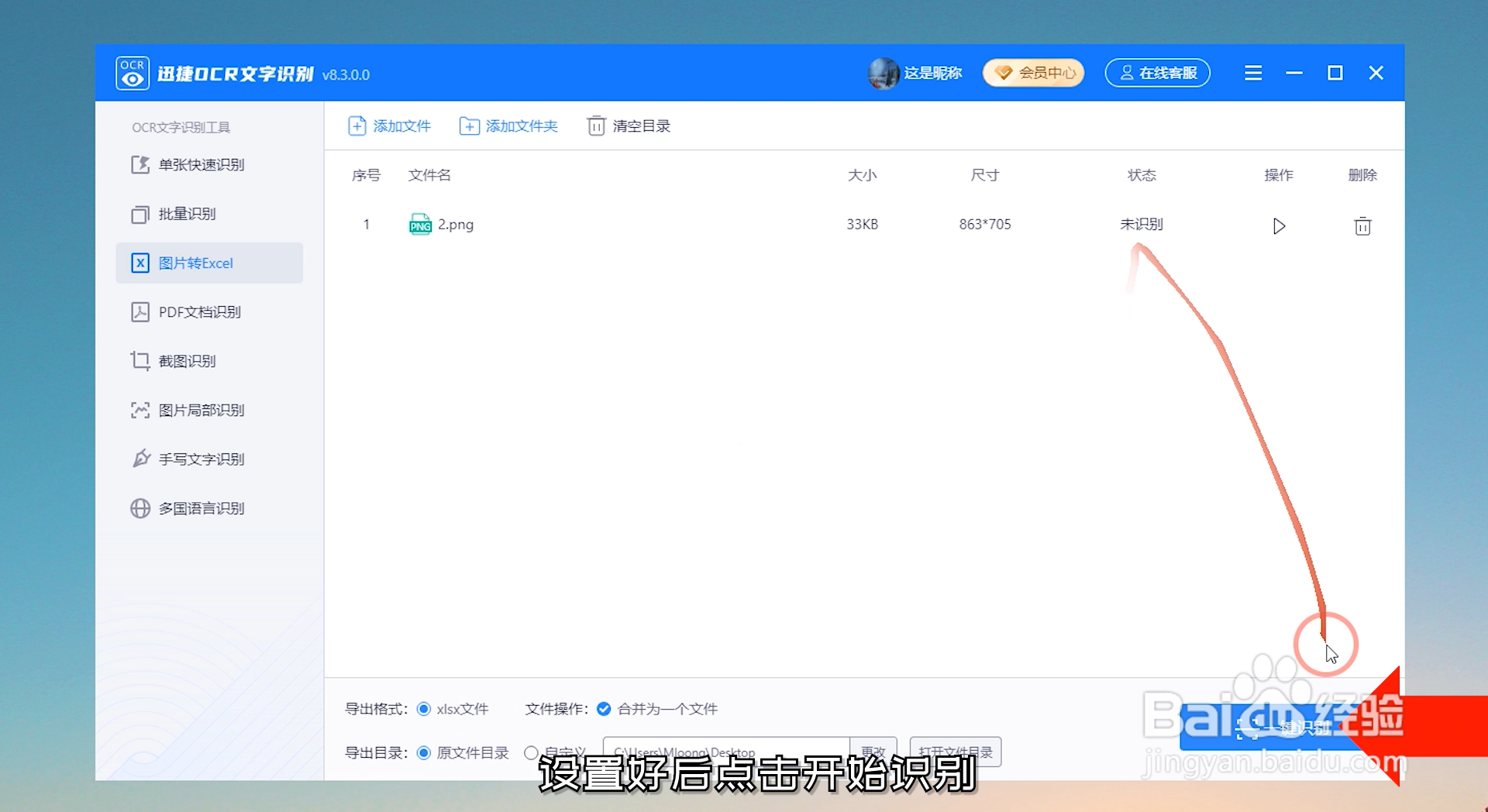Viewport: 1488px width, 812px height.
Task: Click the 尺寸 column header
Action: (x=985, y=175)
